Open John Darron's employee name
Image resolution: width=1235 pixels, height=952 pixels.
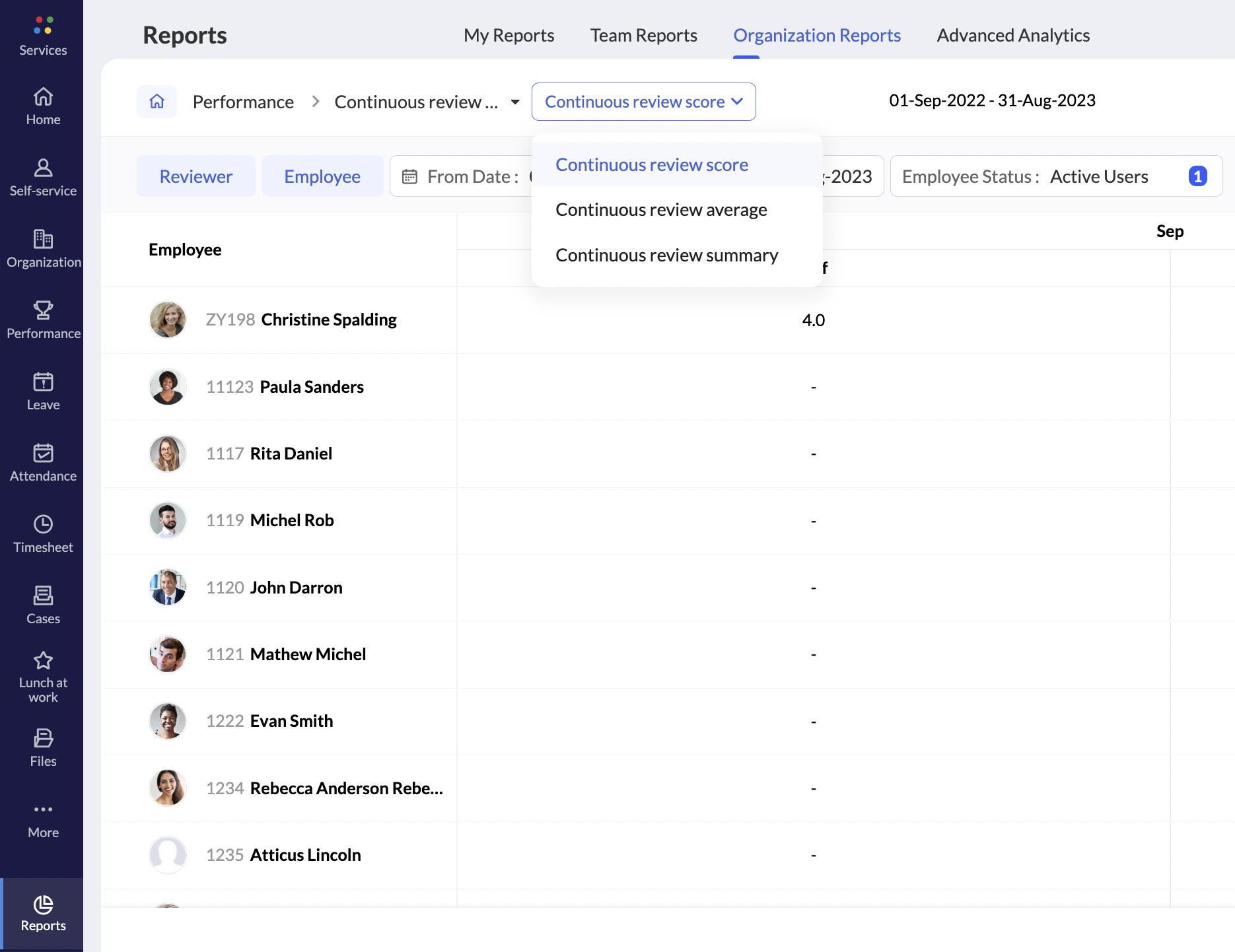click(x=296, y=588)
